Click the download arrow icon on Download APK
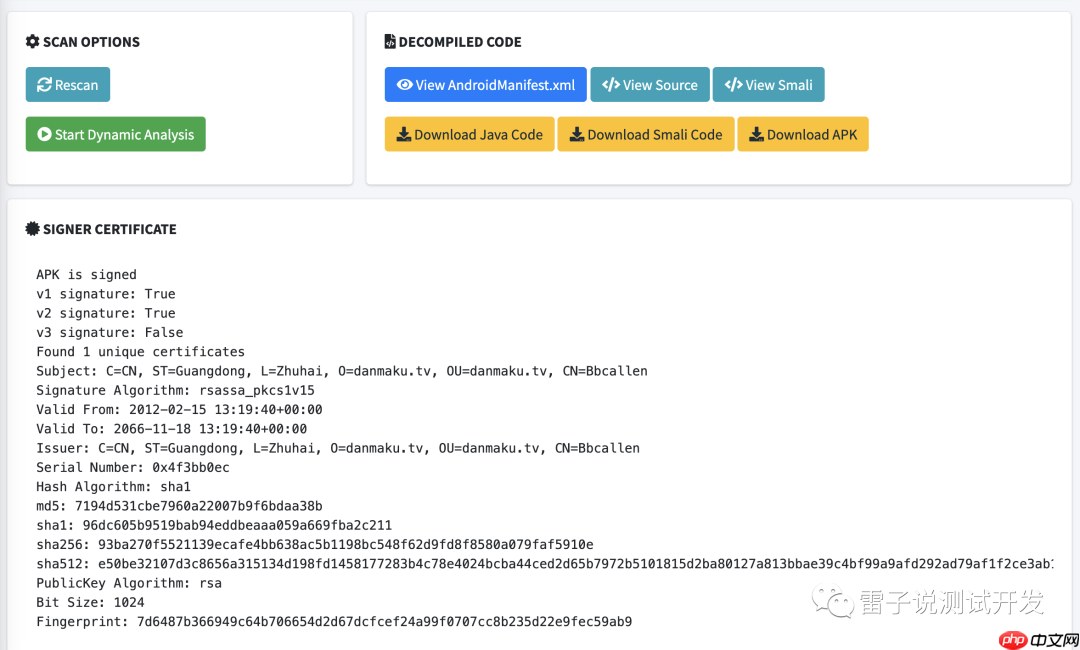Image resolution: width=1080 pixels, height=650 pixels. [x=756, y=134]
